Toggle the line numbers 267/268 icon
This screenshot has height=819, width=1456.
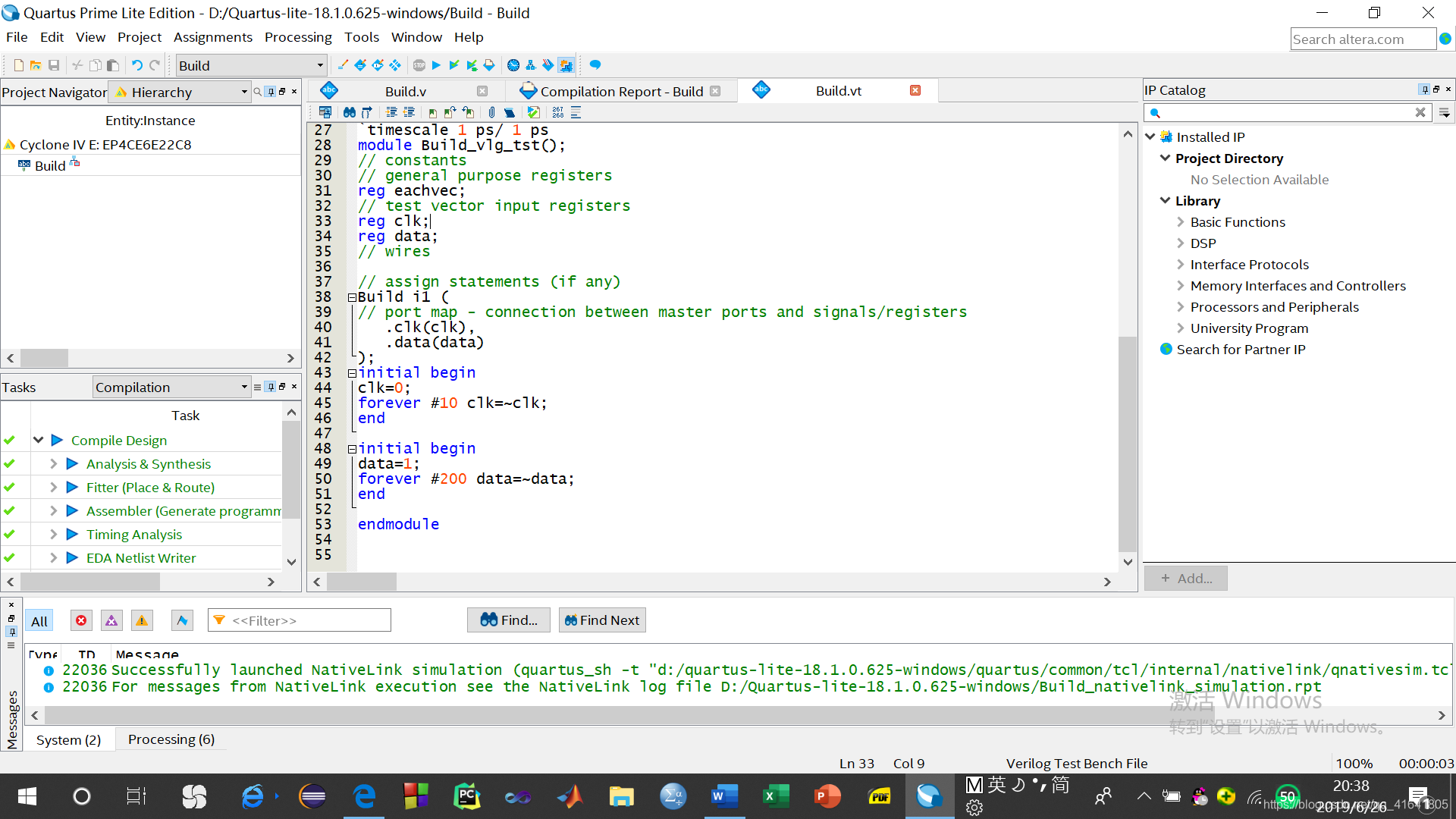point(558,112)
